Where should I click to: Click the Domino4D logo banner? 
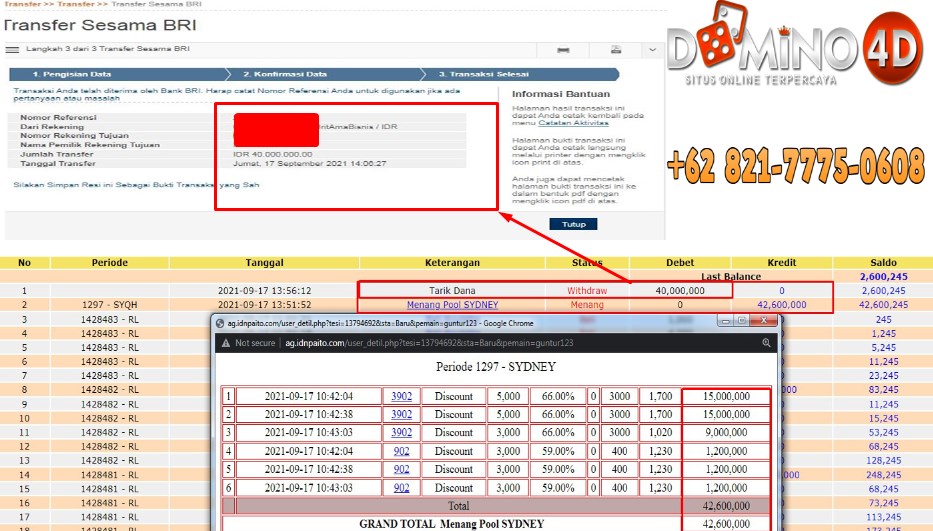796,45
